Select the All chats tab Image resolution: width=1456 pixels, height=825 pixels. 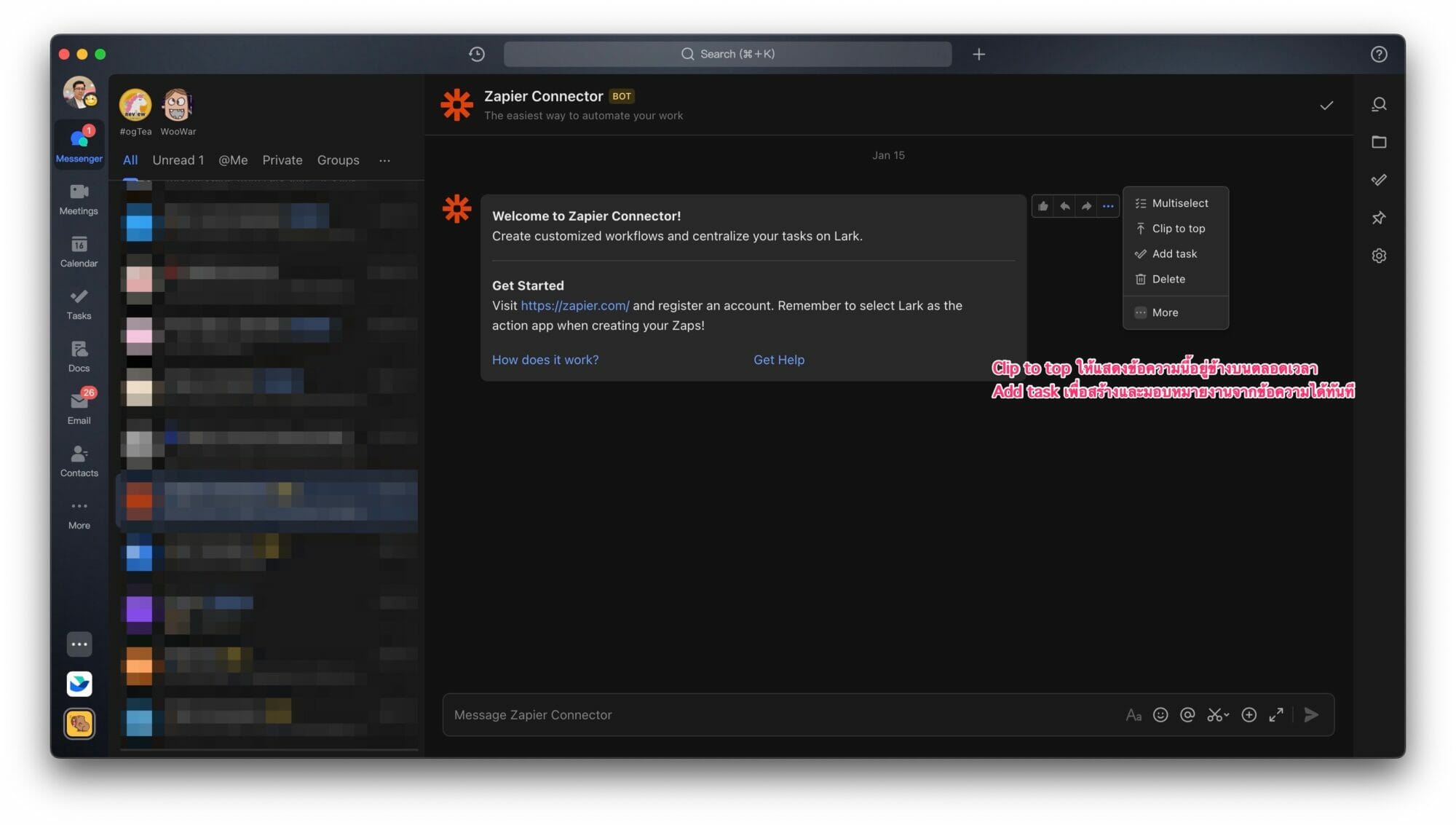coord(130,160)
